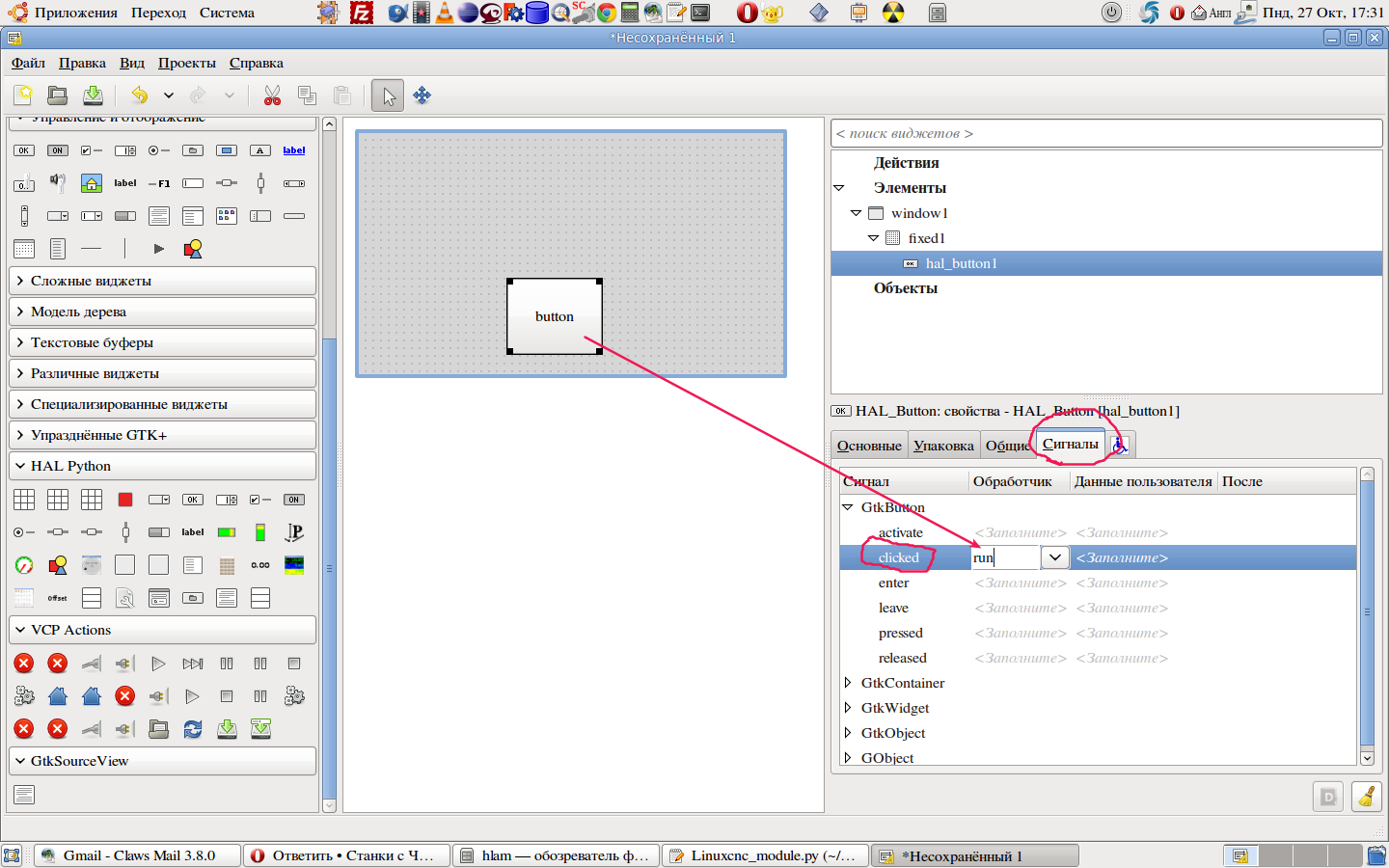Choose the blue and yellow display widget
The width and height of the screenshot is (1389, 868).
click(x=294, y=565)
